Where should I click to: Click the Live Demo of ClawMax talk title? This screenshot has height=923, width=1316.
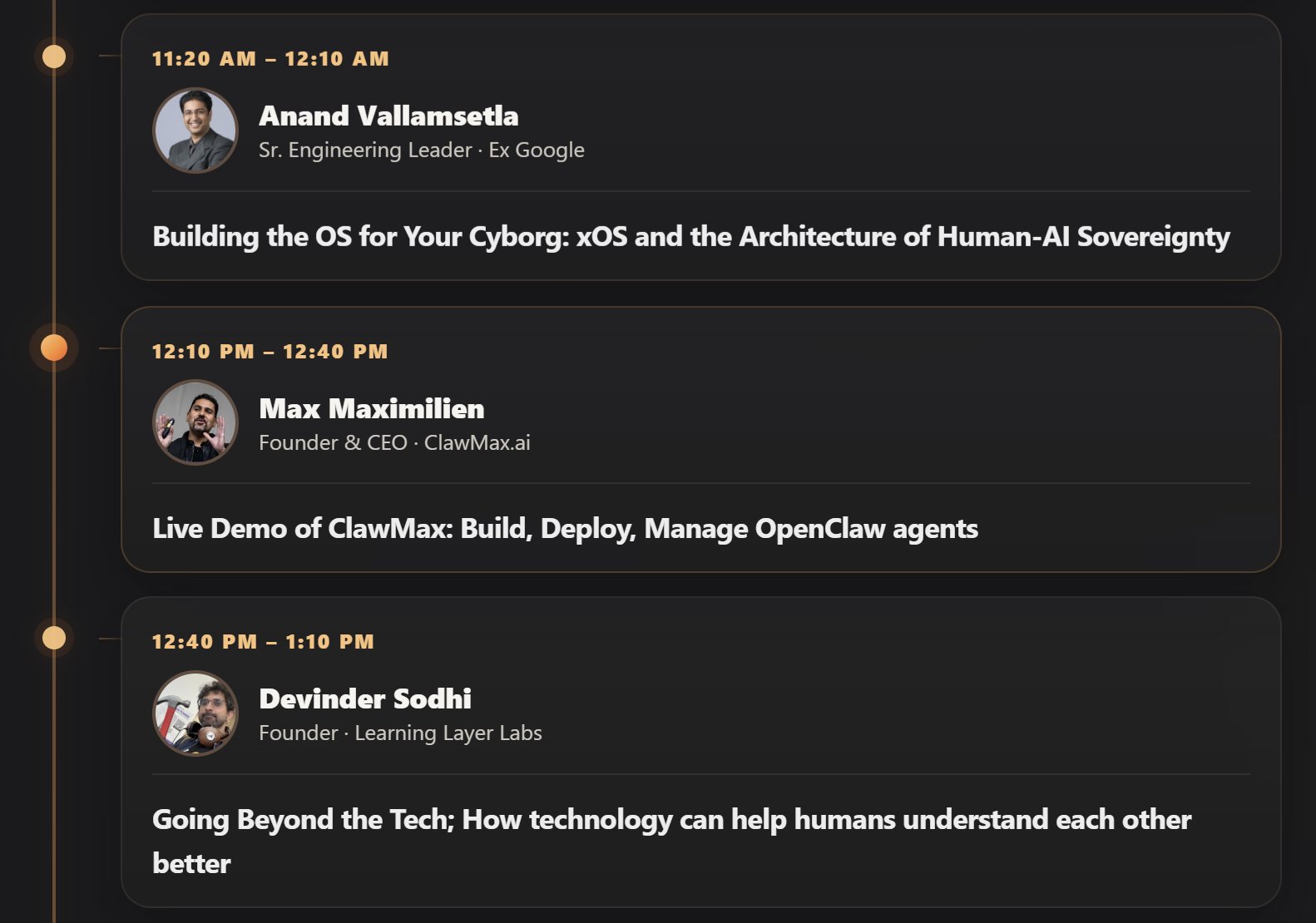tap(565, 529)
